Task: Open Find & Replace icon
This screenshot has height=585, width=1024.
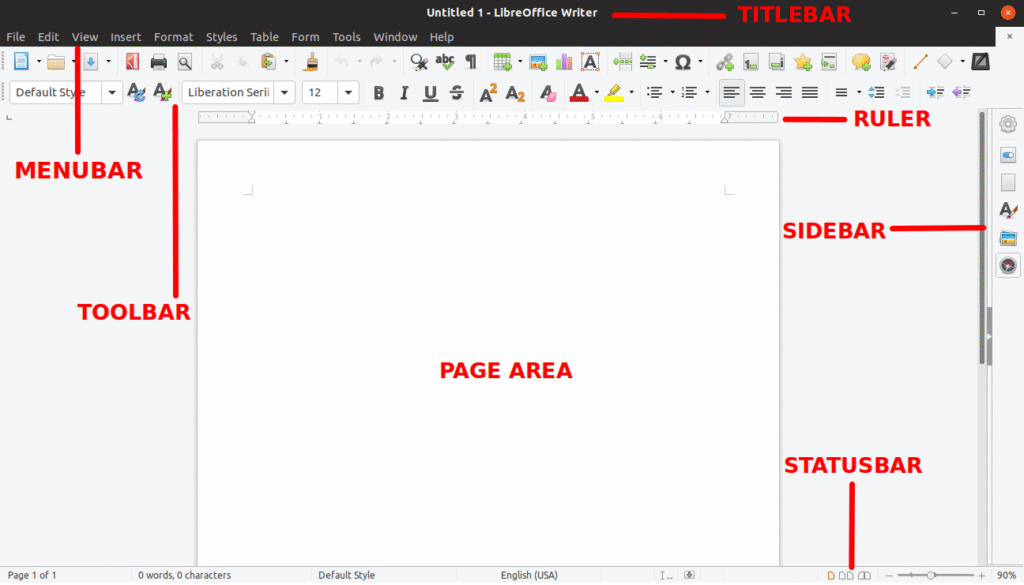Action: (x=419, y=62)
